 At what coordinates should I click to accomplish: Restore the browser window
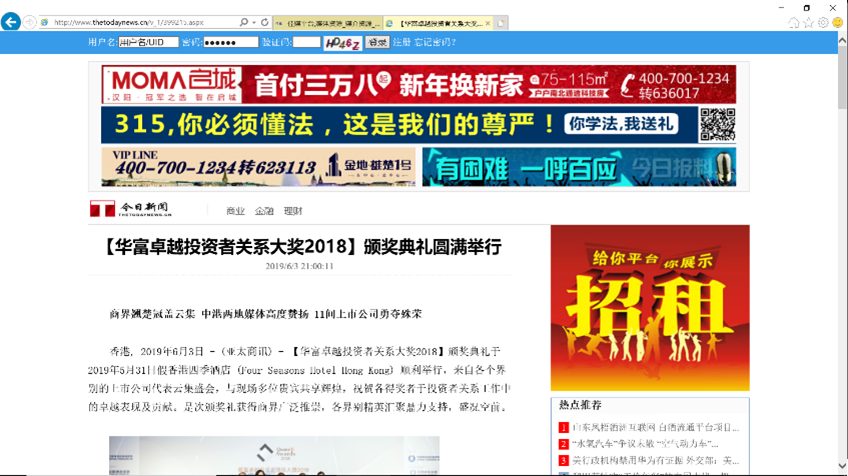click(806, 8)
